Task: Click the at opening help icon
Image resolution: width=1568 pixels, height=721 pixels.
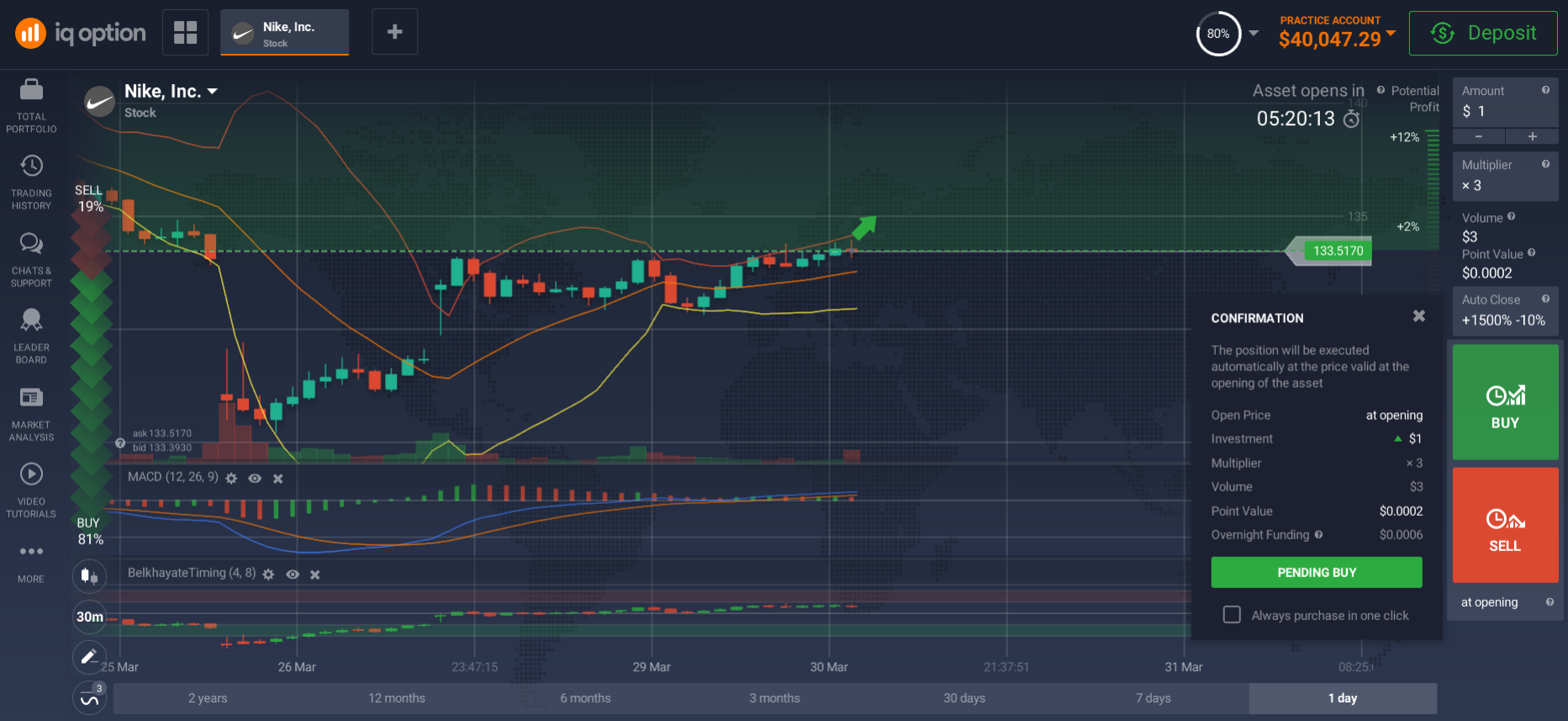Action: [x=1550, y=602]
